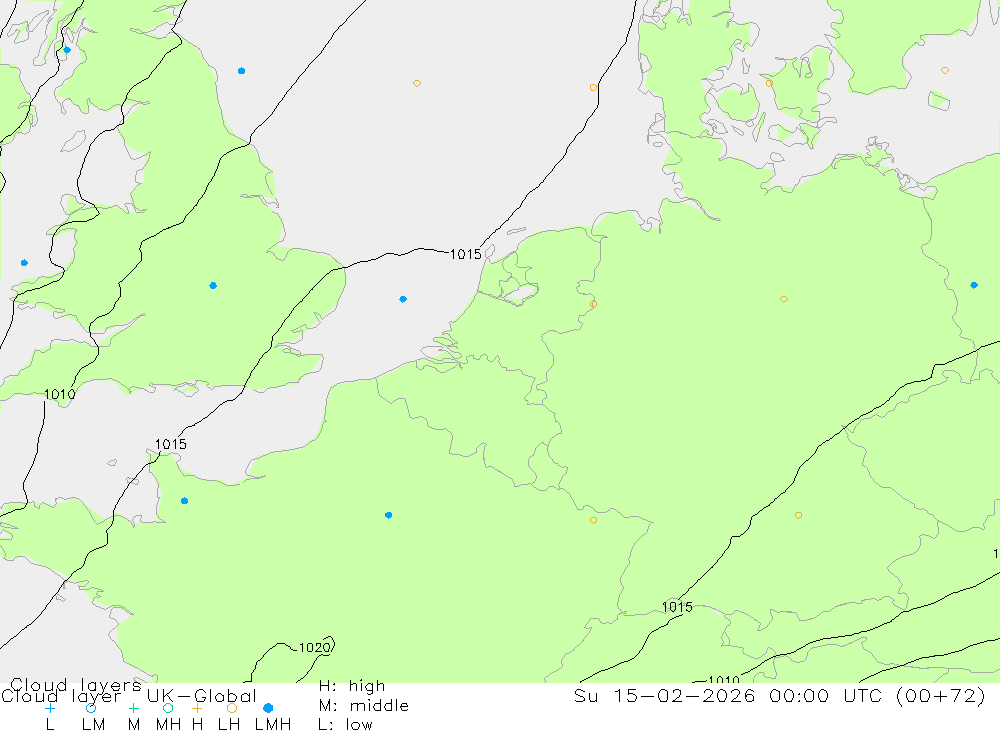Click the blue circle LM legend symbol

pos(91,708)
